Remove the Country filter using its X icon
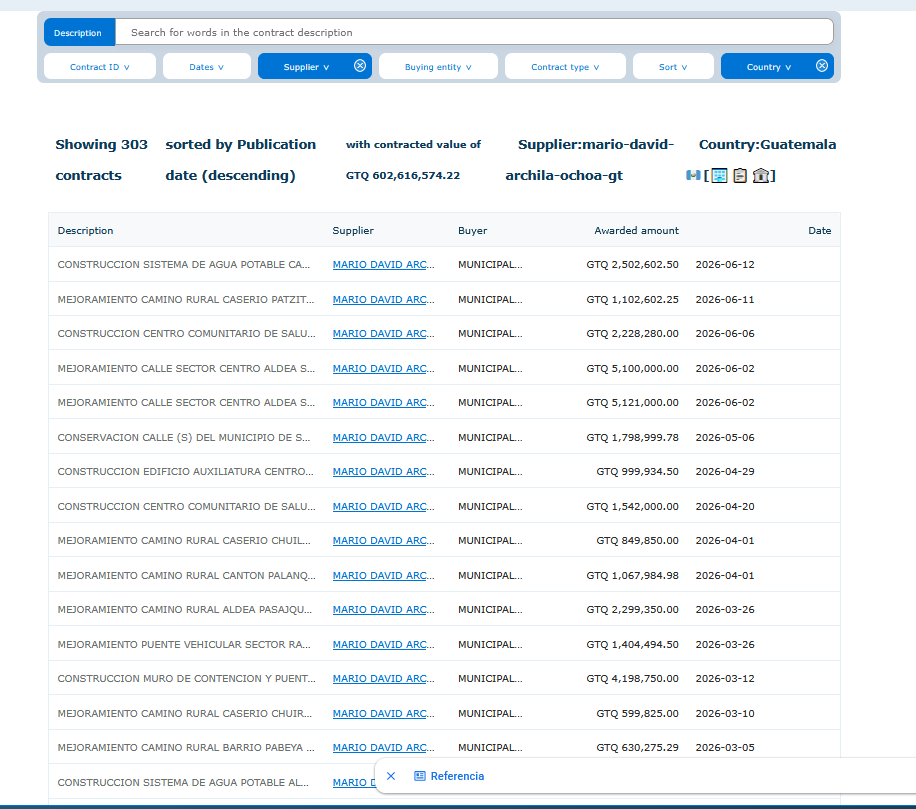 (x=822, y=66)
